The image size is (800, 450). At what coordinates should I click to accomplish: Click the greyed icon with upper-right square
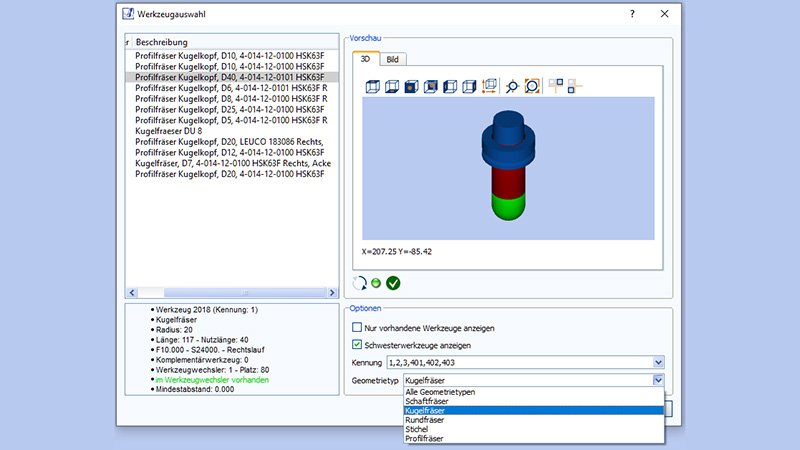click(x=556, y=85)
